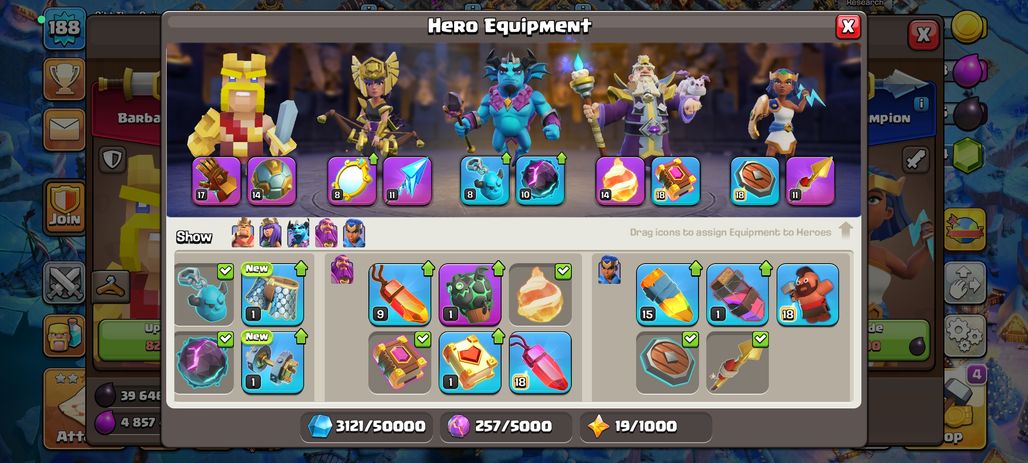Filter equipment by Barbarian King portrait
The width and height of the screenshot is (1028, 463).
pos(243,233)
